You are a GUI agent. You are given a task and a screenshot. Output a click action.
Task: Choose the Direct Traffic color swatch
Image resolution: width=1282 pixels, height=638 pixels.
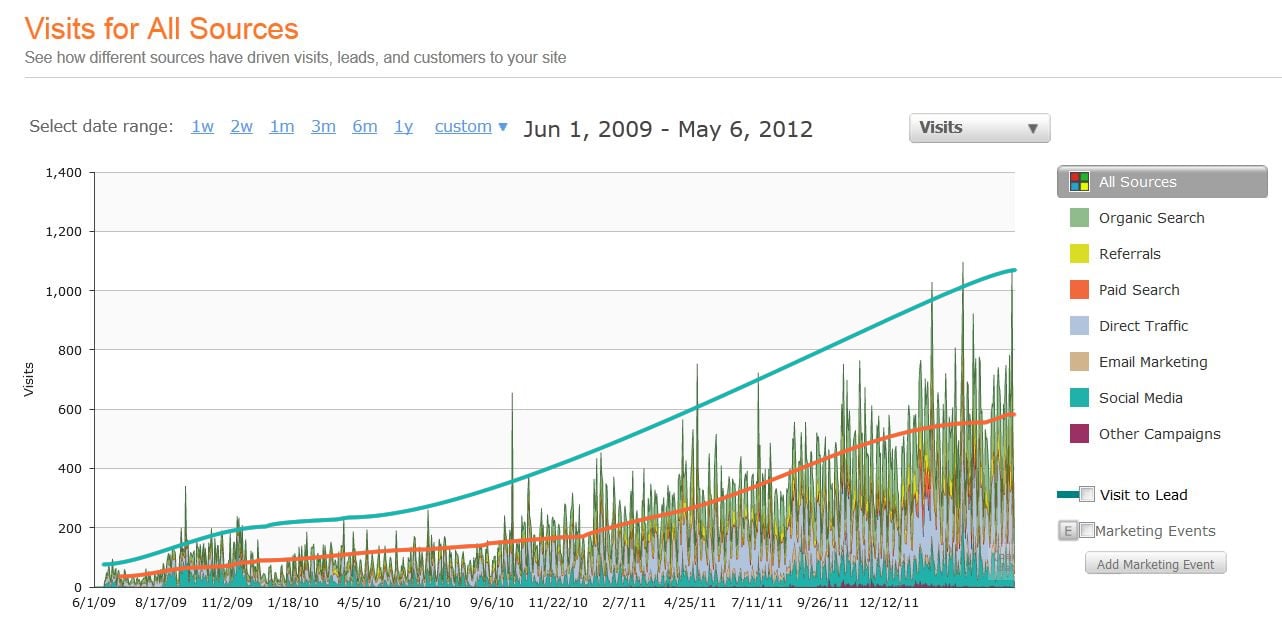point(1079,326)
